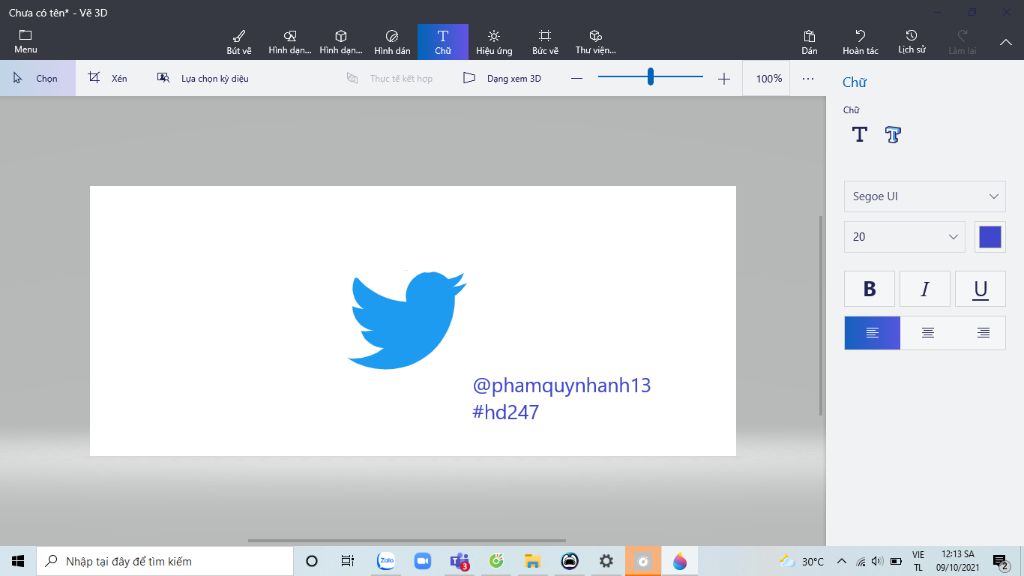This screenshot has height=576, width=1024.
Task: Click the #hd247 text on canvas
Action: pyautogui.click(x=505, y=412)
